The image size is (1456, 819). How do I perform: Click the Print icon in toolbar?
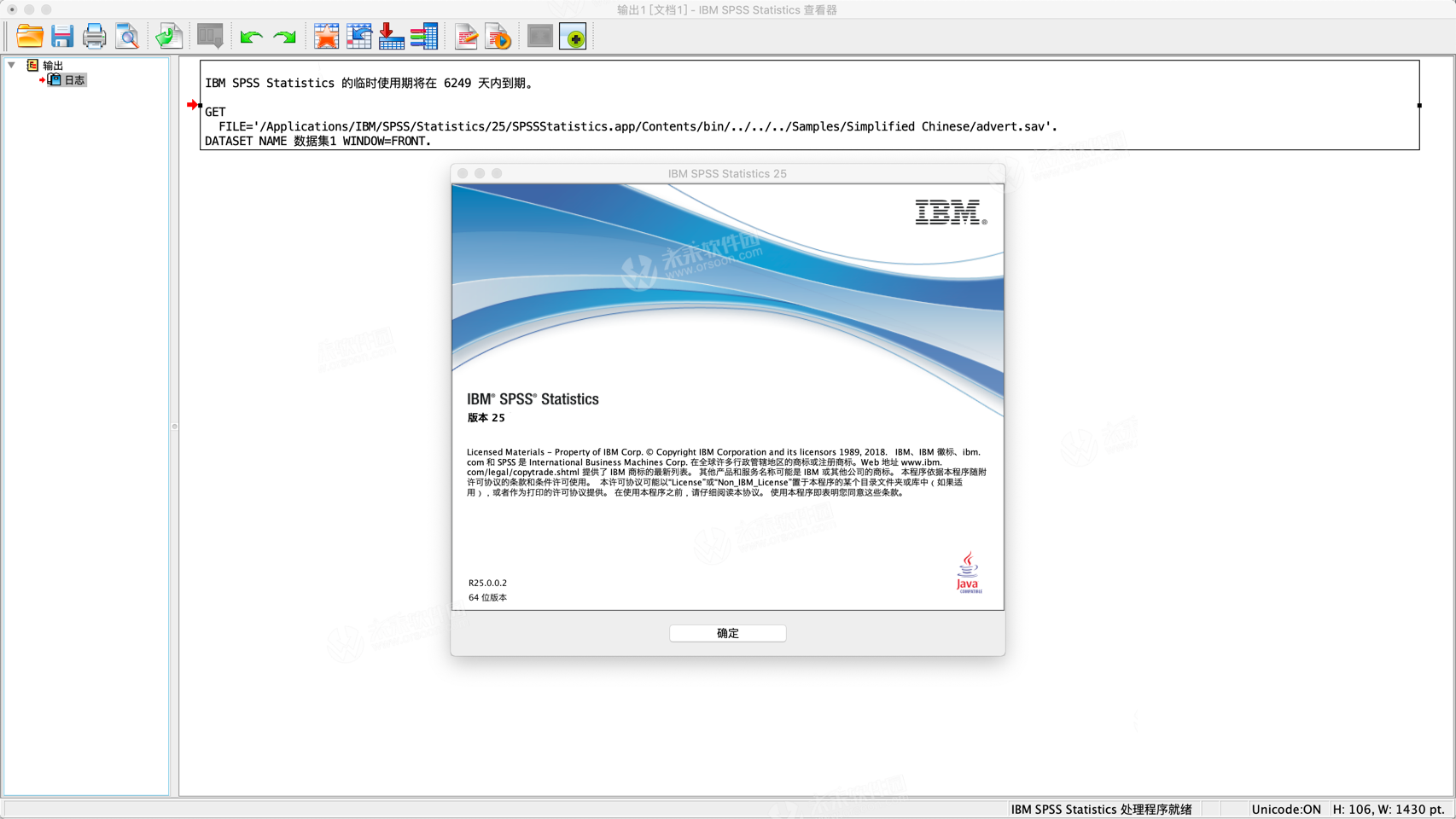click(x=94, y=37)
